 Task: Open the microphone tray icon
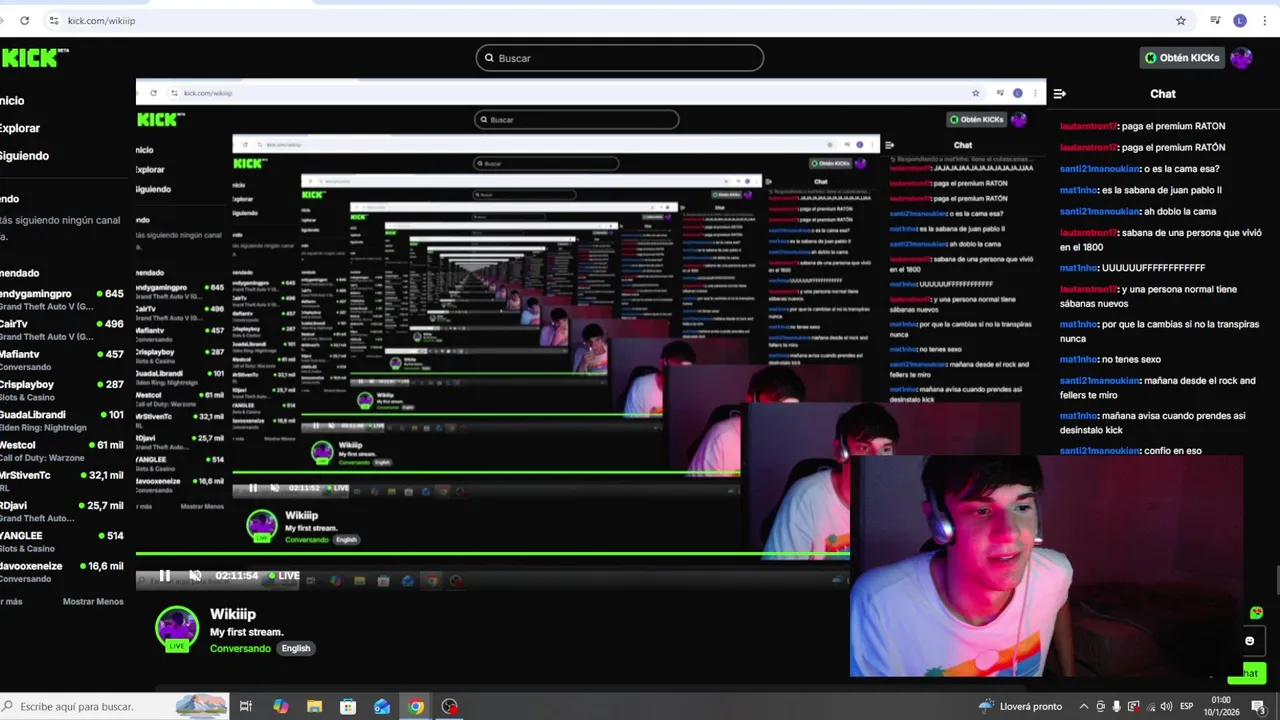1117,707
